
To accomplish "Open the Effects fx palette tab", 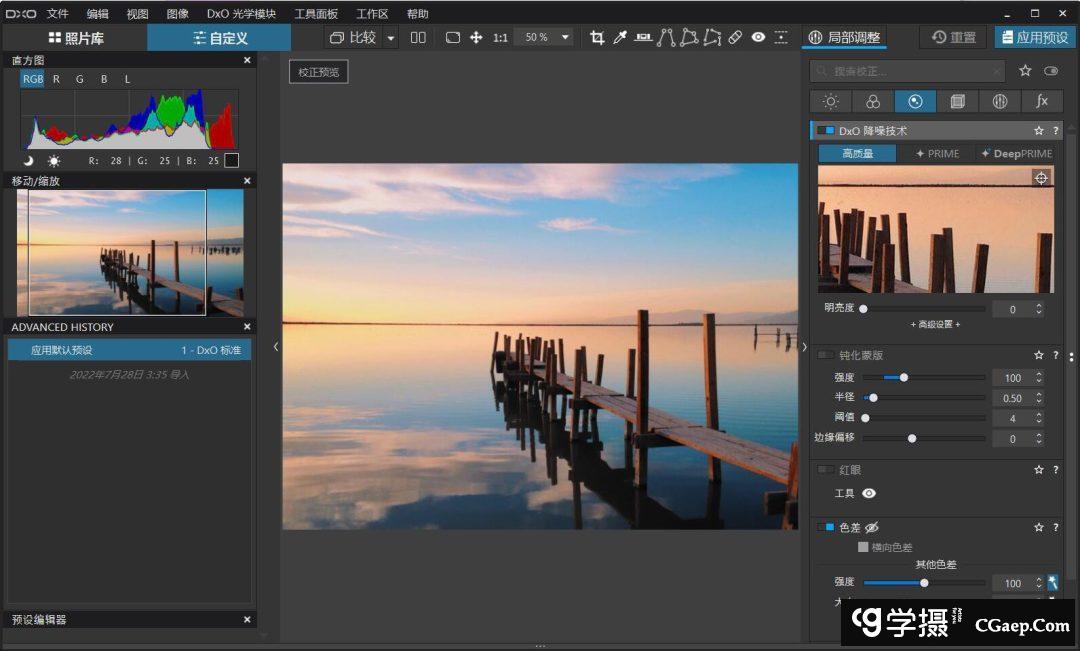I will tap(1042, 101).
